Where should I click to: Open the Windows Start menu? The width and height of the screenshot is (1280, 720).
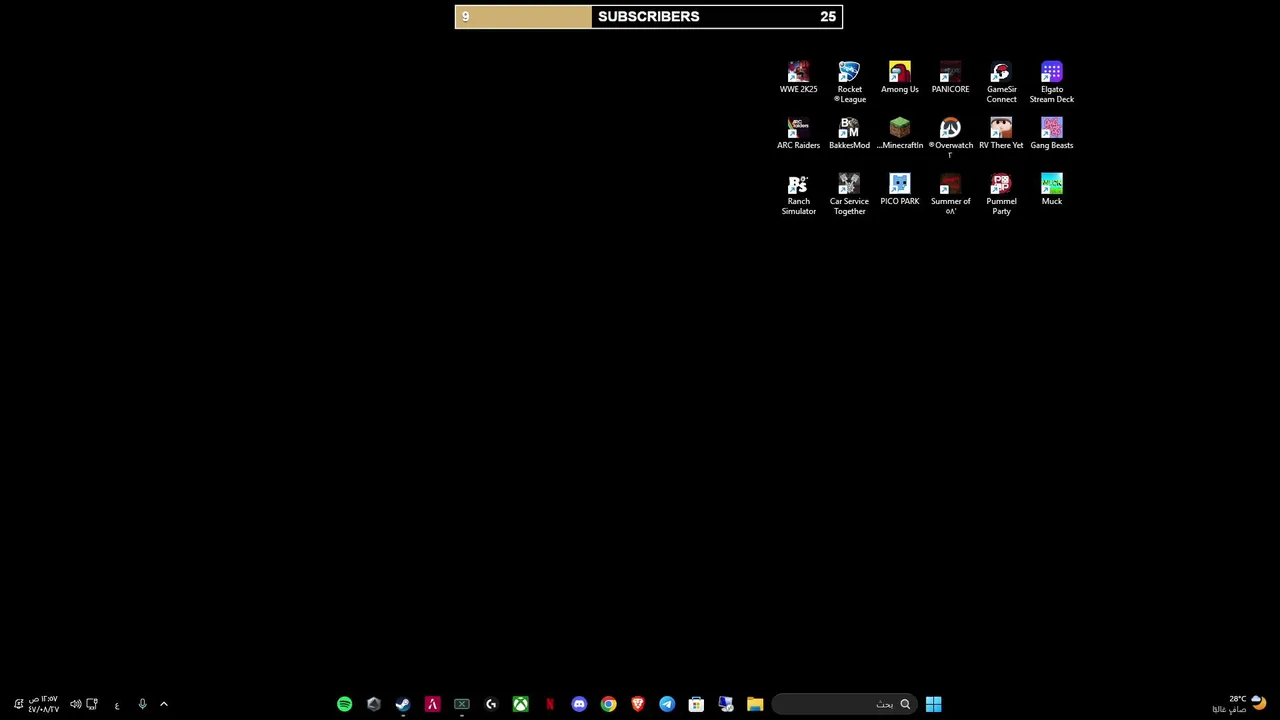tap(933, 704)
